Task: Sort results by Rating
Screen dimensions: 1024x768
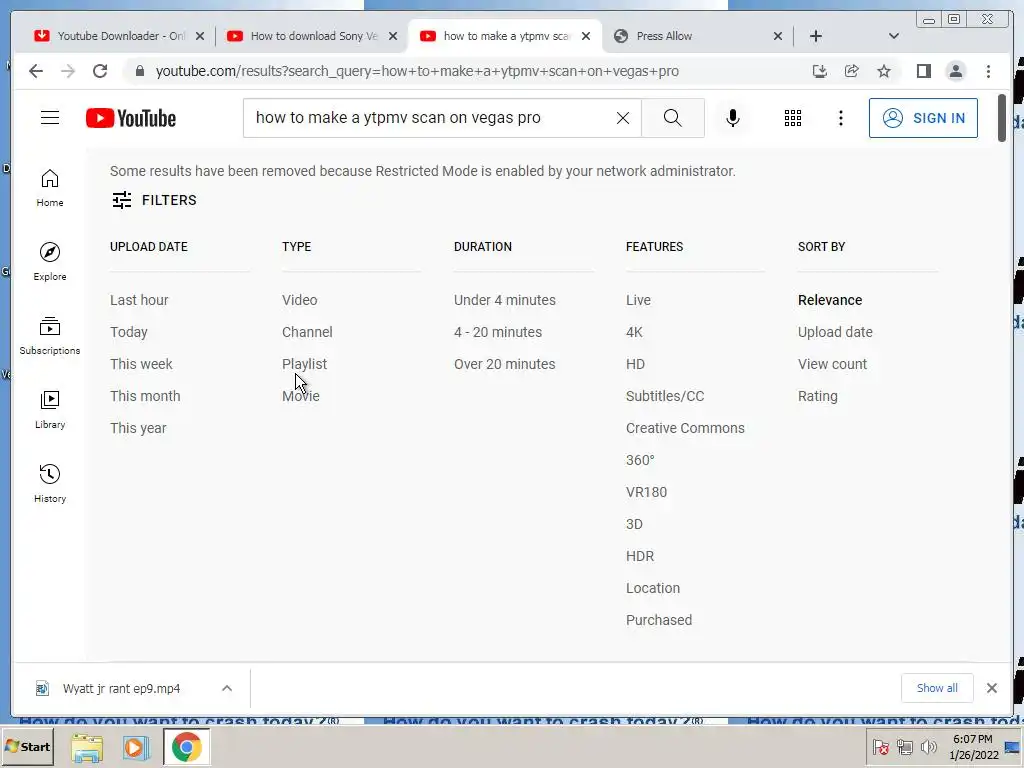Action: point(818,396)
